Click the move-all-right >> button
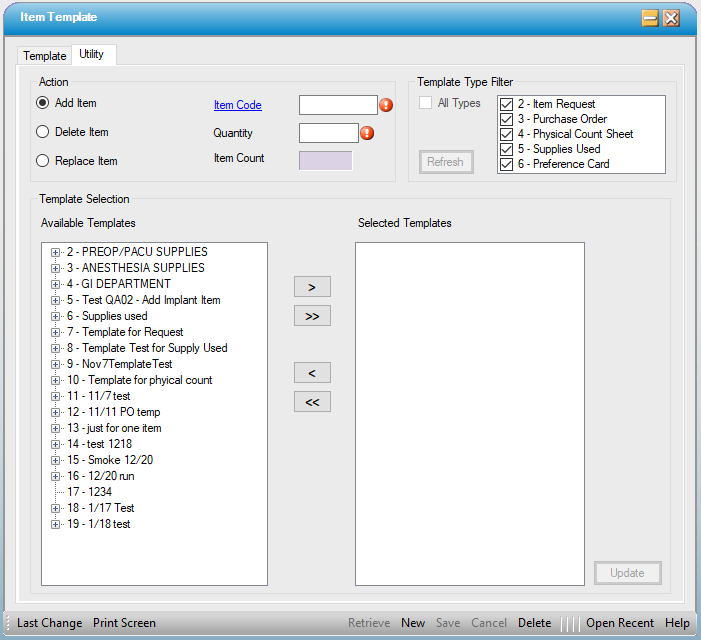This screenshot has width=701, height=640. click(x=312, y=316)
